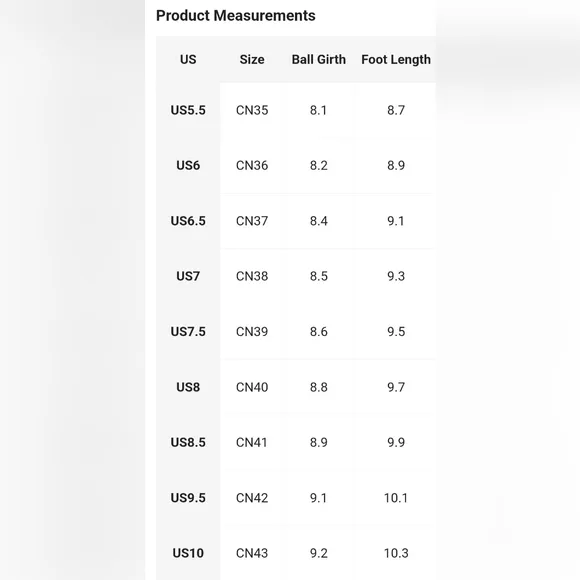Click the CN35 size cell
Screen dimensions: 580x580
tap(252, 110)
